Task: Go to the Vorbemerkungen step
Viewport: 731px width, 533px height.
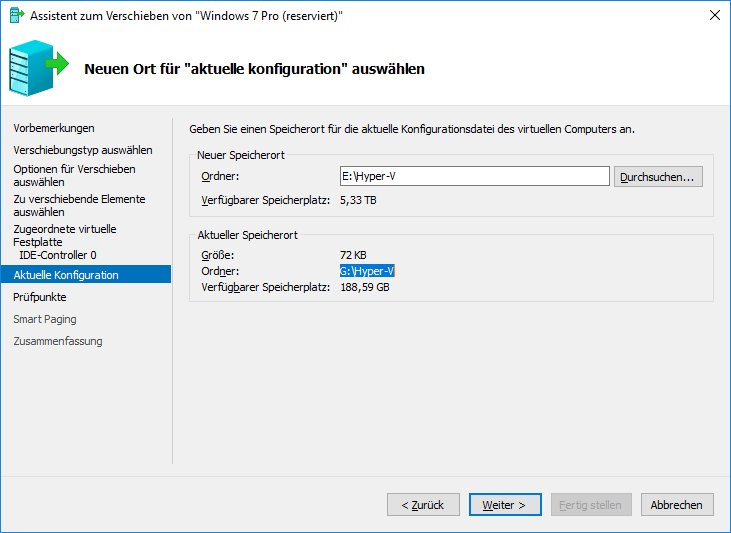Action: pyautogui.click(x=54, y=128)
